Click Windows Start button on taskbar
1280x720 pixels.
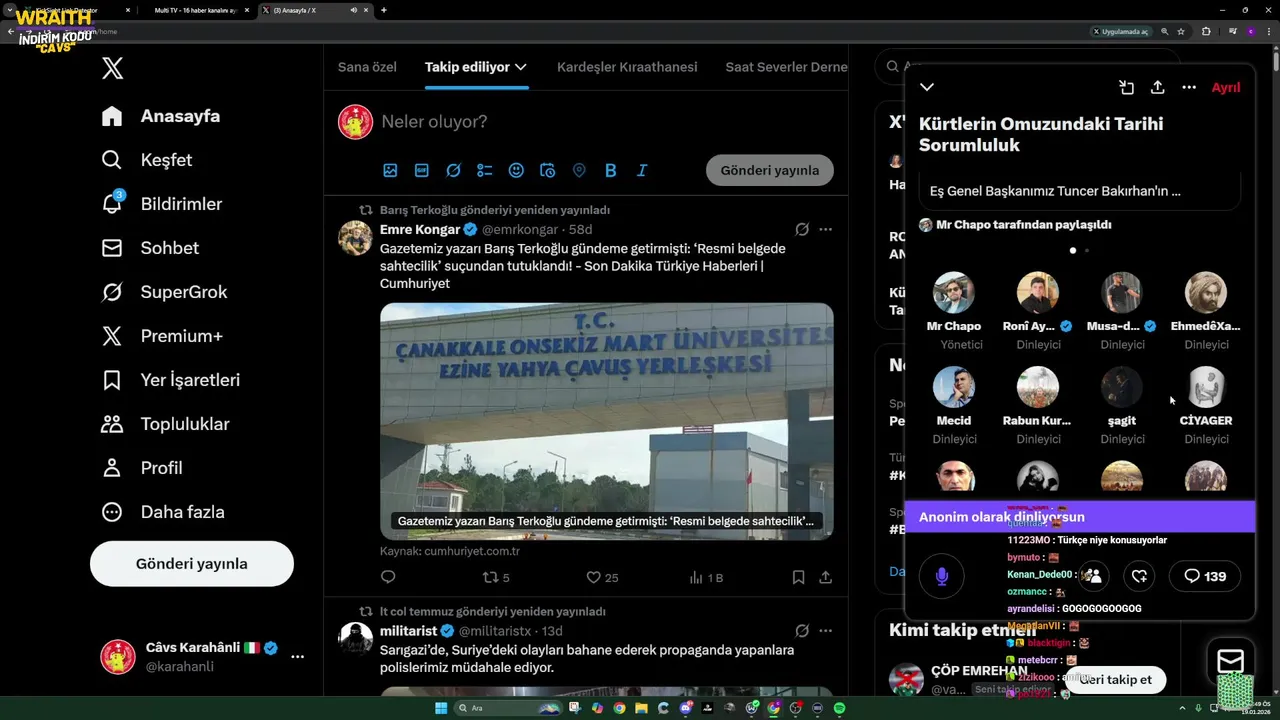pos(441,708)
